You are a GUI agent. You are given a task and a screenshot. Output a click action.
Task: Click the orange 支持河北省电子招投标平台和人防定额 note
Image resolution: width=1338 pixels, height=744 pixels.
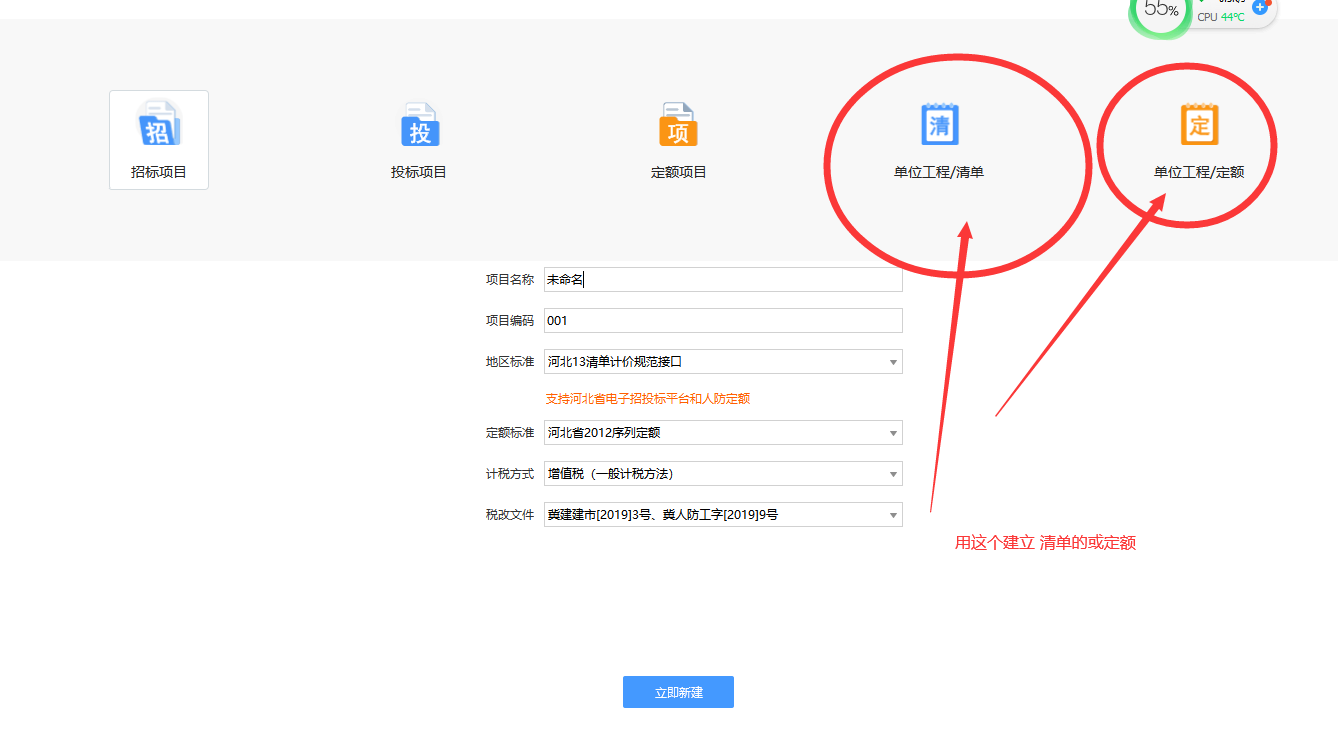[648, 399]
